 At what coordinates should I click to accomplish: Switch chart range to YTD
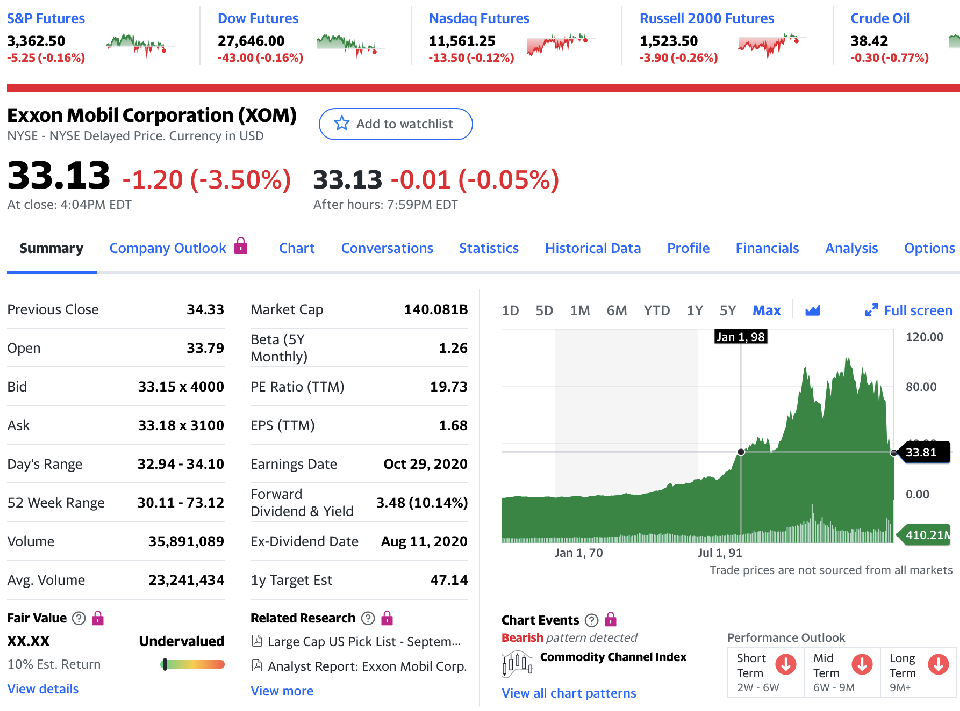(656, 310)
